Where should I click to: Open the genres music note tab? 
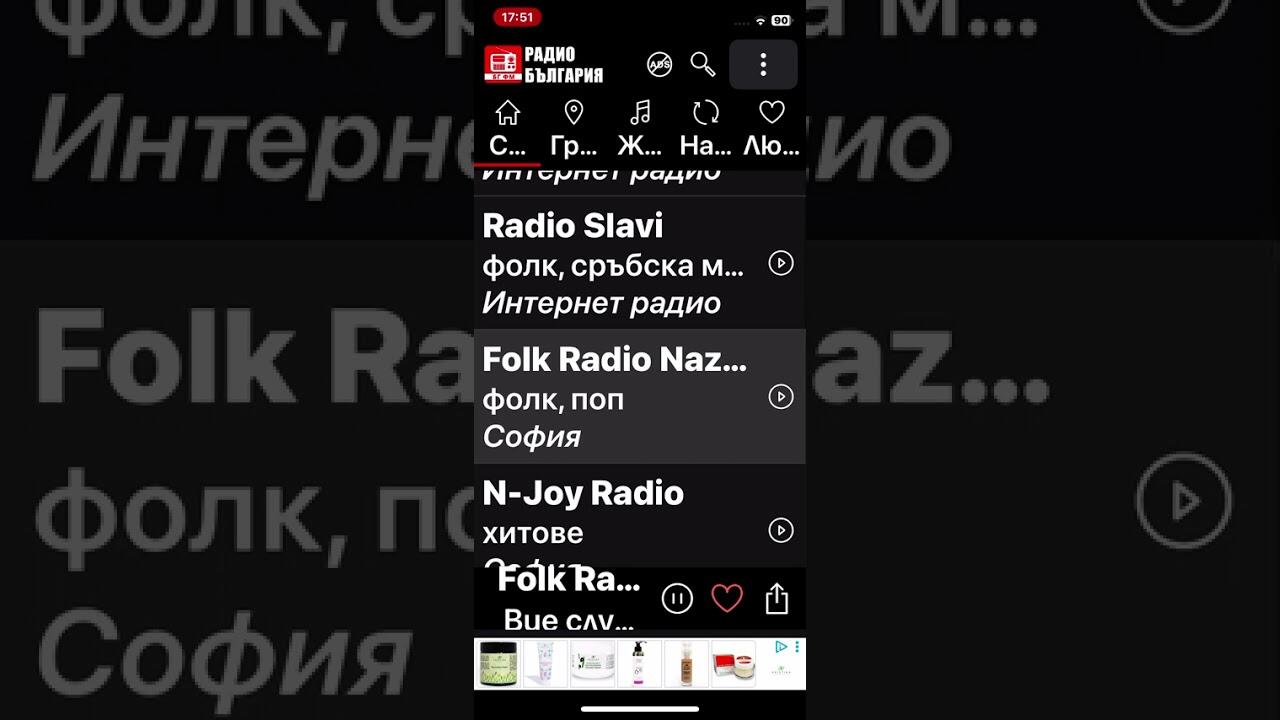[640, 129]
